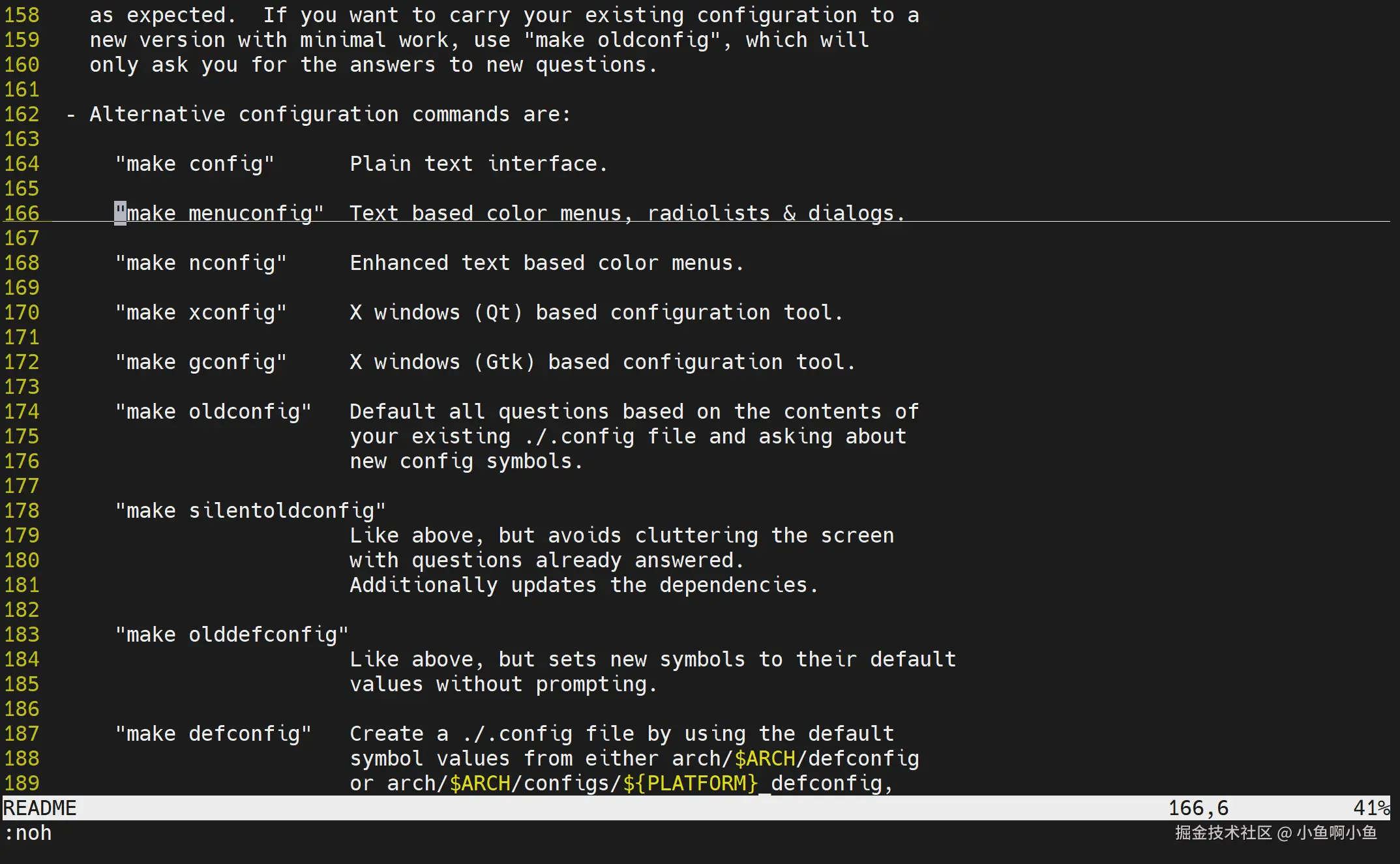This screenshot has width=1400, height=864.
Task: Click the word "menuconfig" on the highlighted line
Action: 251,213
